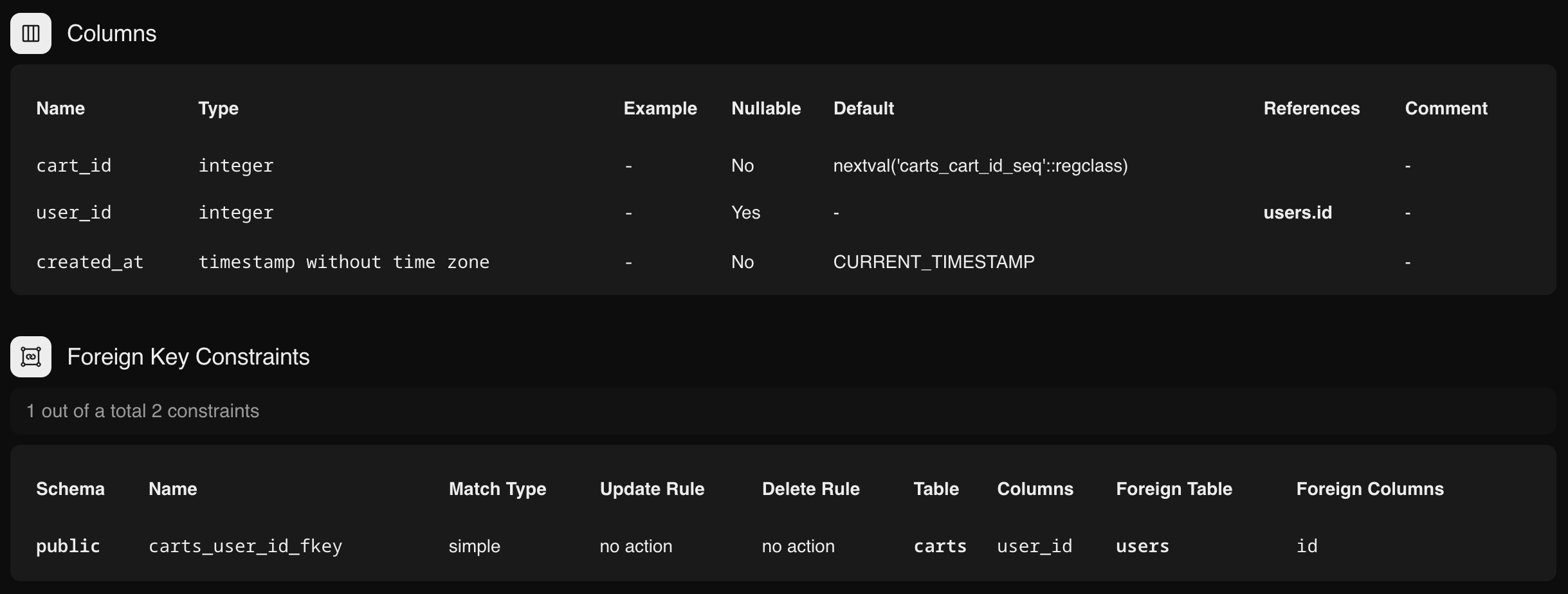The height and width of the screenshot is (594, 1568).
Task: Click the Schema header
Action: click(x=70, y=489)
